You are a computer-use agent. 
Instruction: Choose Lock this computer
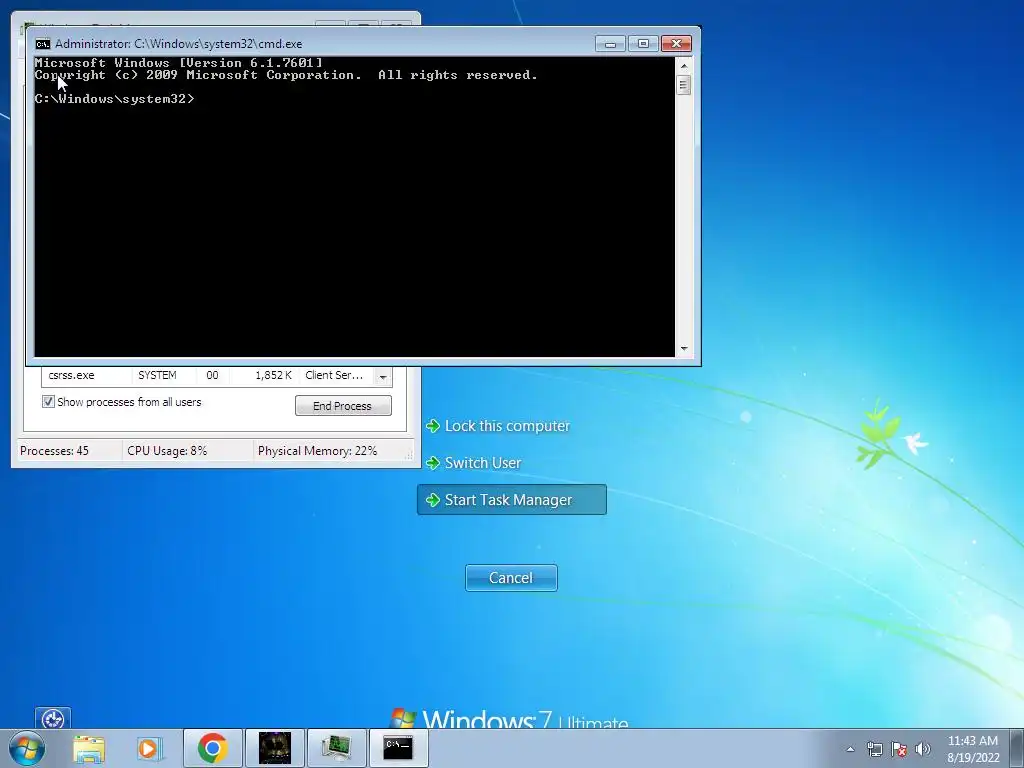499,426
